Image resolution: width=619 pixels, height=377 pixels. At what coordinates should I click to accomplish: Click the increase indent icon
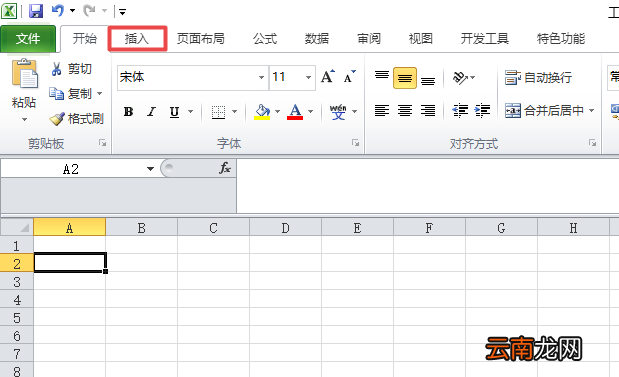(482, 111)
